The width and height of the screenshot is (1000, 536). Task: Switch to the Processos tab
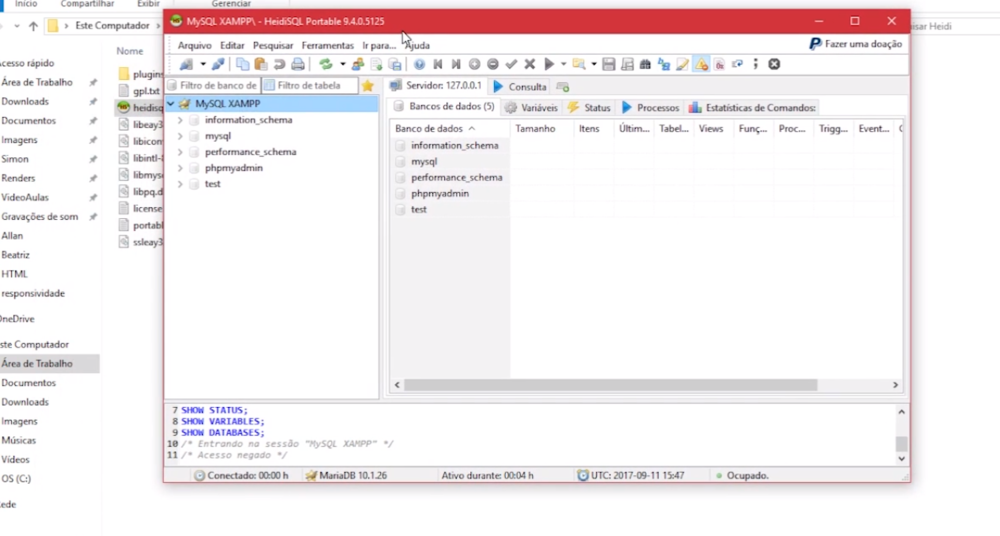tap(651, 108)
